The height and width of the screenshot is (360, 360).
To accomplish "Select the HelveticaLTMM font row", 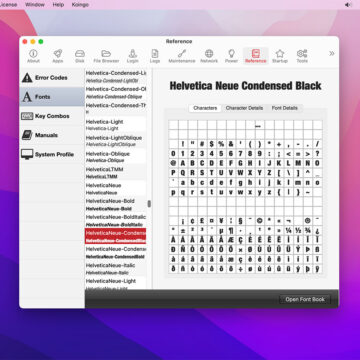I will click(116, 173).
